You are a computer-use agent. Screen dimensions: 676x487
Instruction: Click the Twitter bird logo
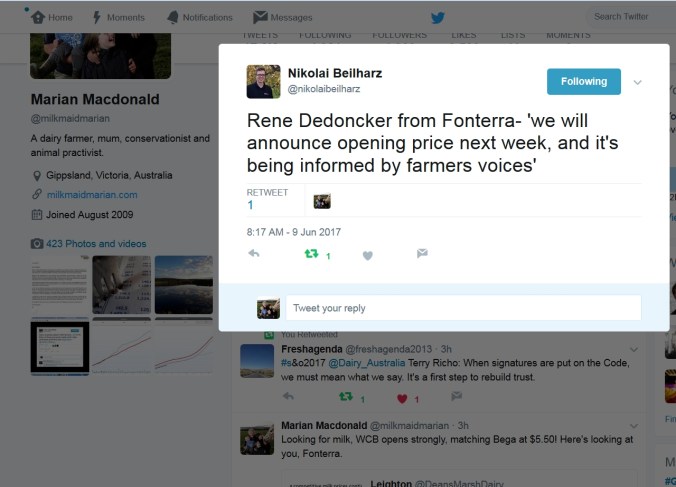[x=437, y=17]
